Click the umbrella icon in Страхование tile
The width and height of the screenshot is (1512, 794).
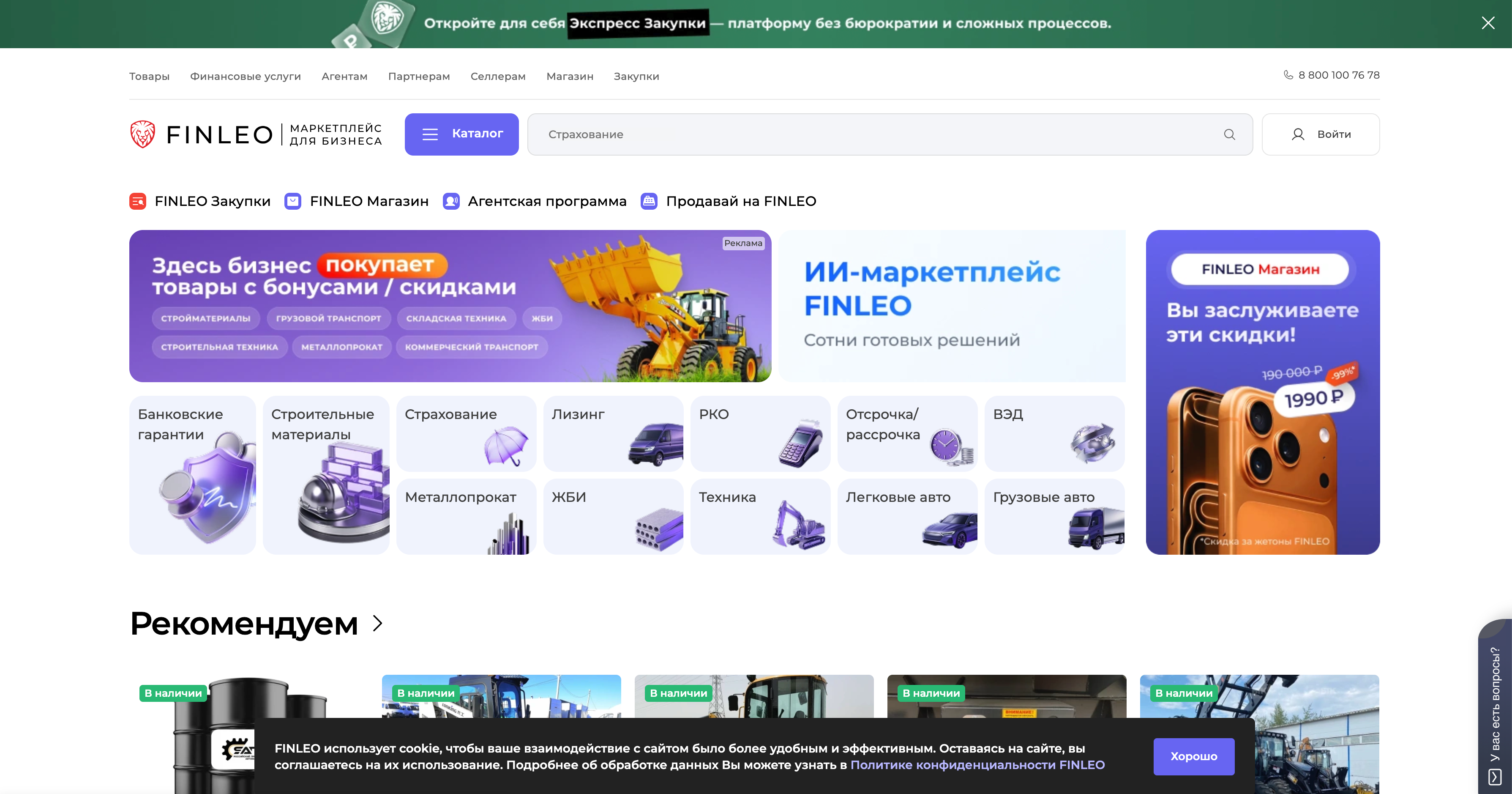coord(506,446)
